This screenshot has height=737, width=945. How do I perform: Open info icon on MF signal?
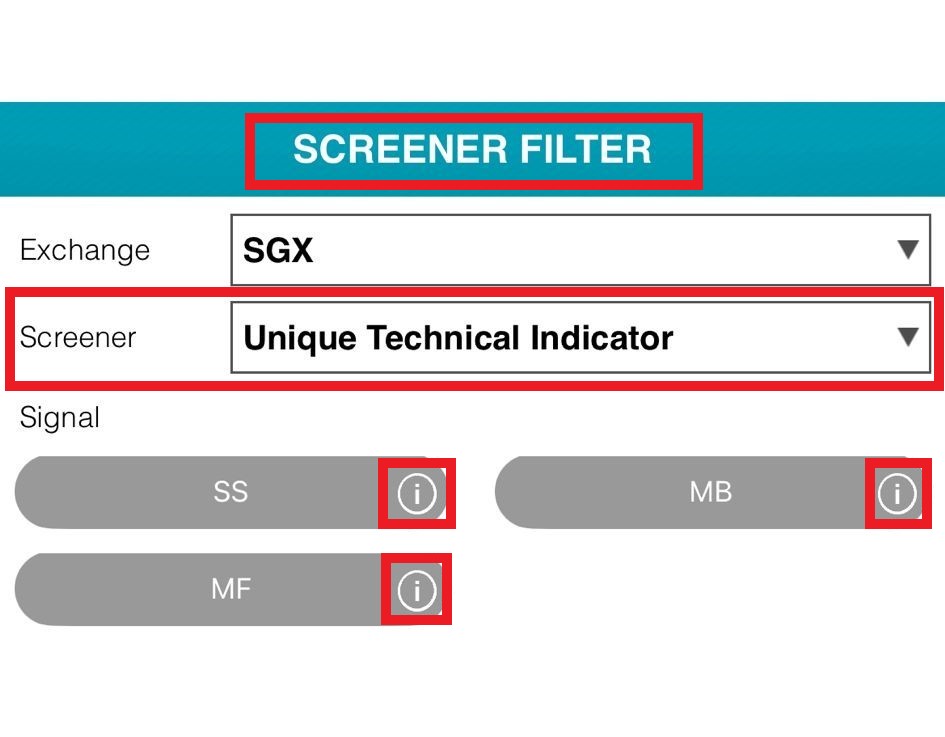[416, 590]
